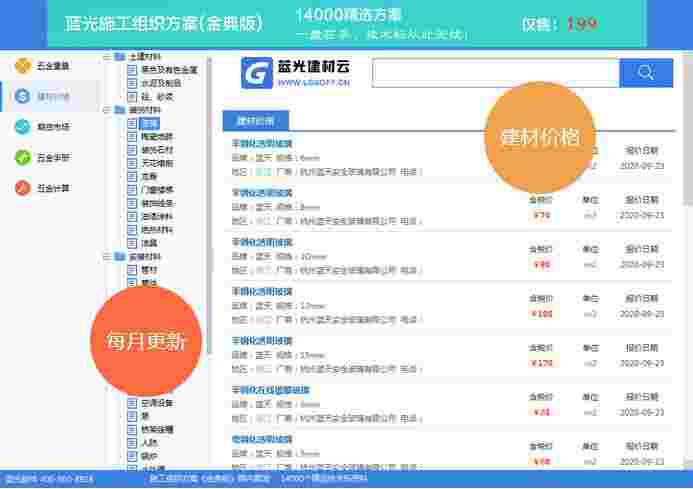The width and height of the screenshot is (693, 489).
Task: Select the 装饰材料 category label
Action: point(145,110)
